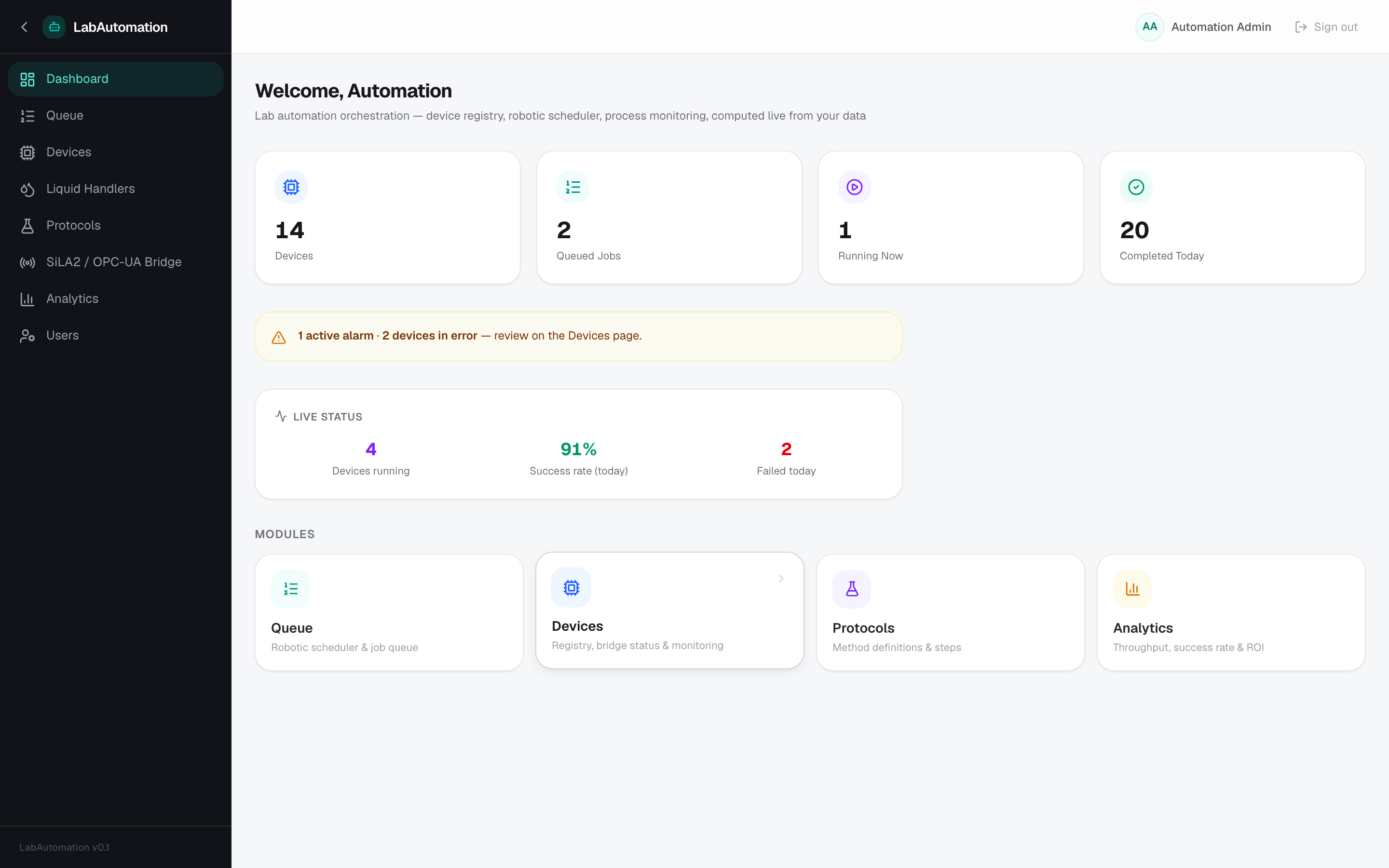Click the Users gear-person sidebar icon
This screenshot has width=1389, height=868.
(x=27, y=336)
